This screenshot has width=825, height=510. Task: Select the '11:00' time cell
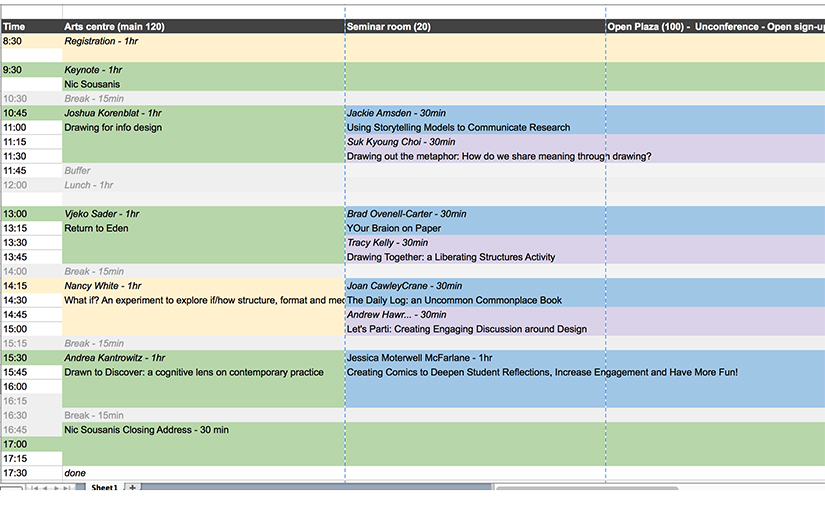pos(32,127)
